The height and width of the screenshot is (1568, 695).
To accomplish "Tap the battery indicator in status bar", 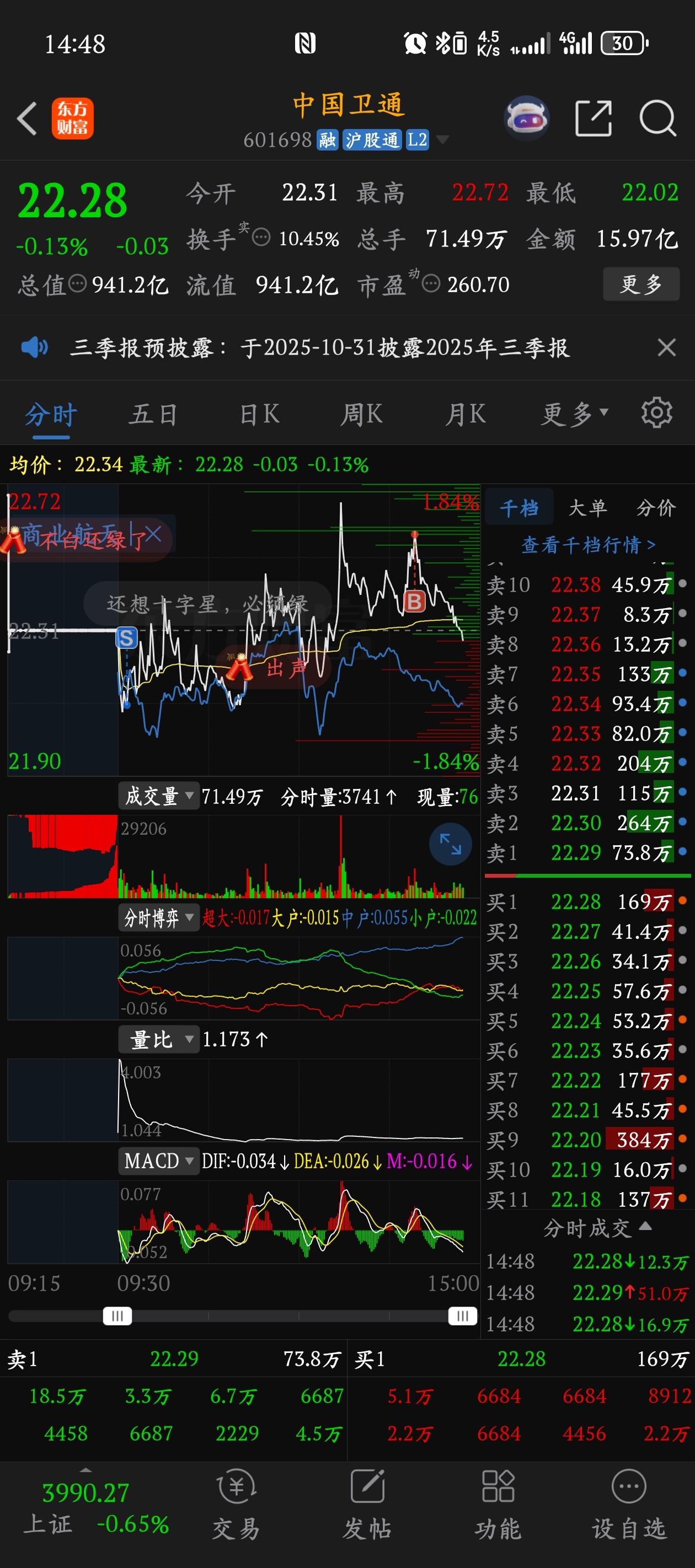I will pyautogui.click(x=624, y=43).
